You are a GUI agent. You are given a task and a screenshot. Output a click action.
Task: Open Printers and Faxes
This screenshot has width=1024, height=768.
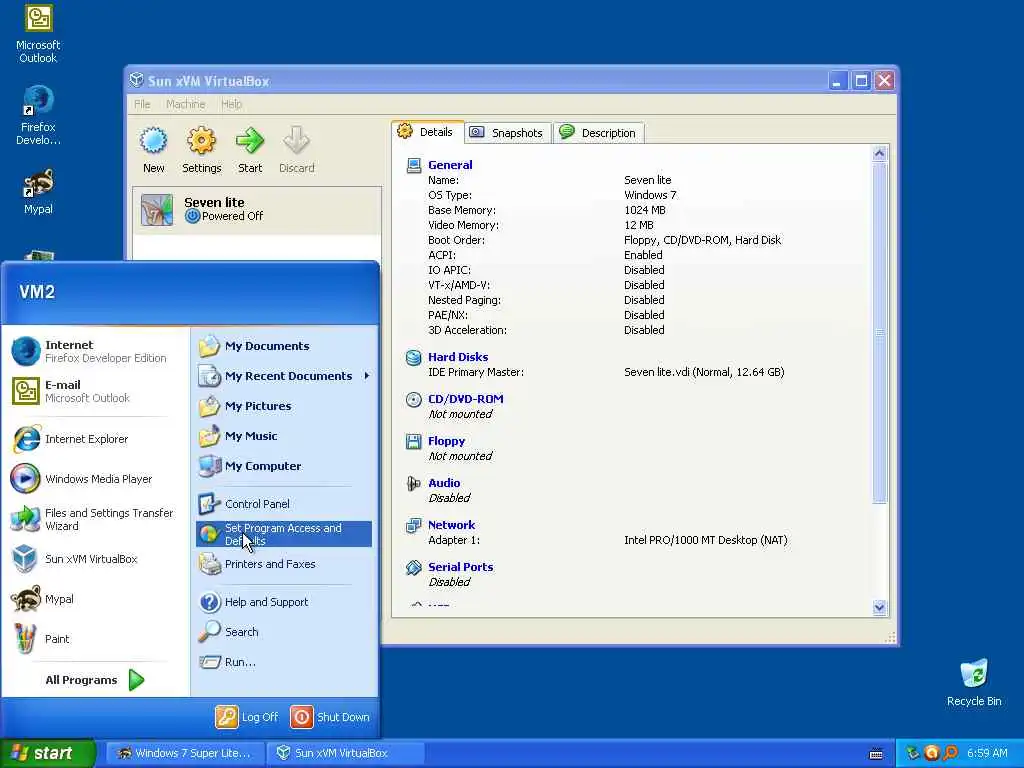point(284,564)
